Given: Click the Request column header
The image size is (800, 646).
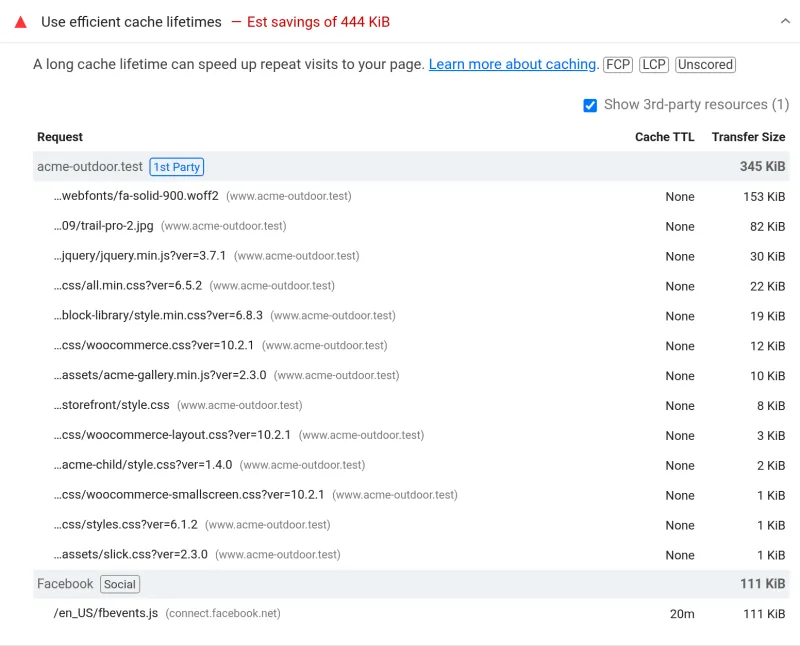Looking at the screenshot, I should [60, 137].
